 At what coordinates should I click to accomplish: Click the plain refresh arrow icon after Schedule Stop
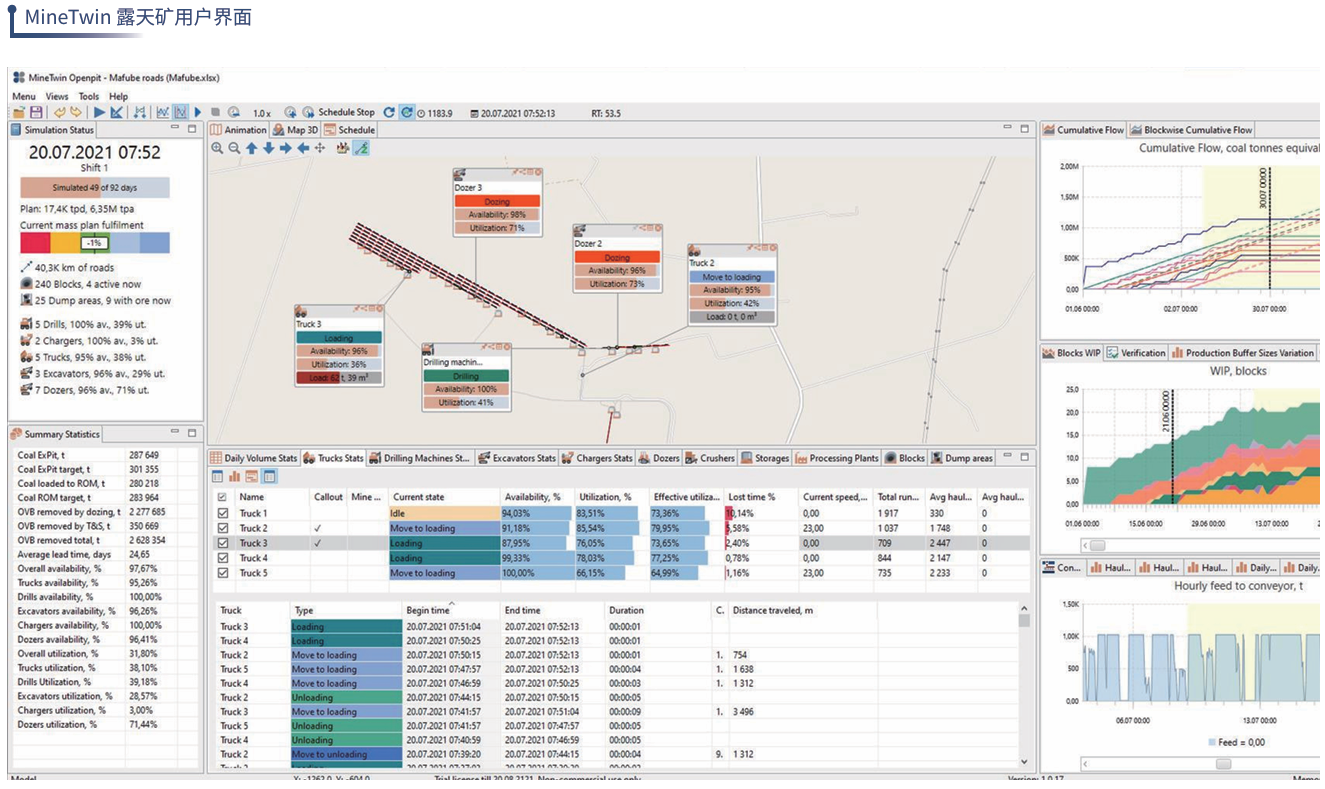[389, 113]
